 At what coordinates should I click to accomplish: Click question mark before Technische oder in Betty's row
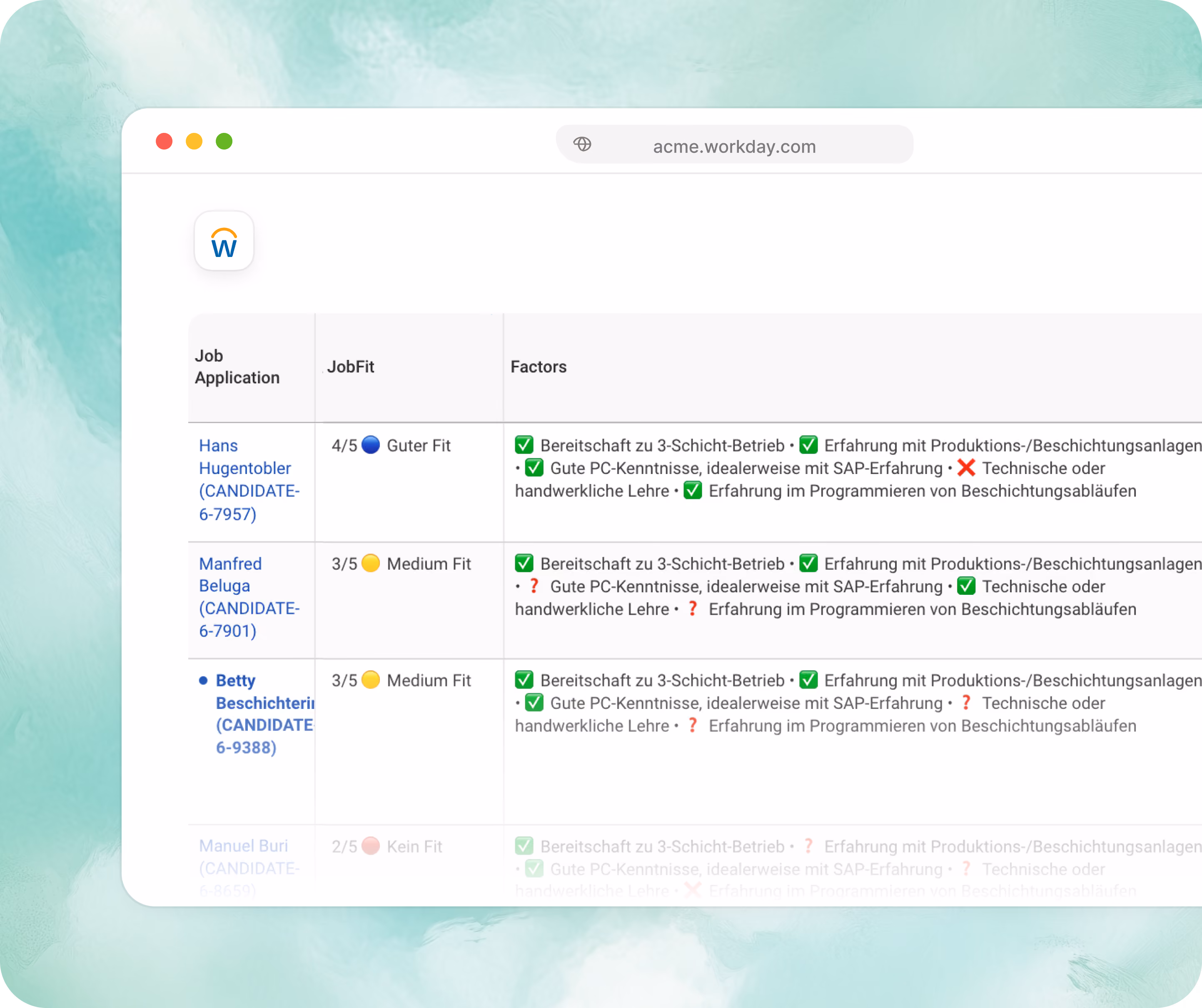pos(966,702)
